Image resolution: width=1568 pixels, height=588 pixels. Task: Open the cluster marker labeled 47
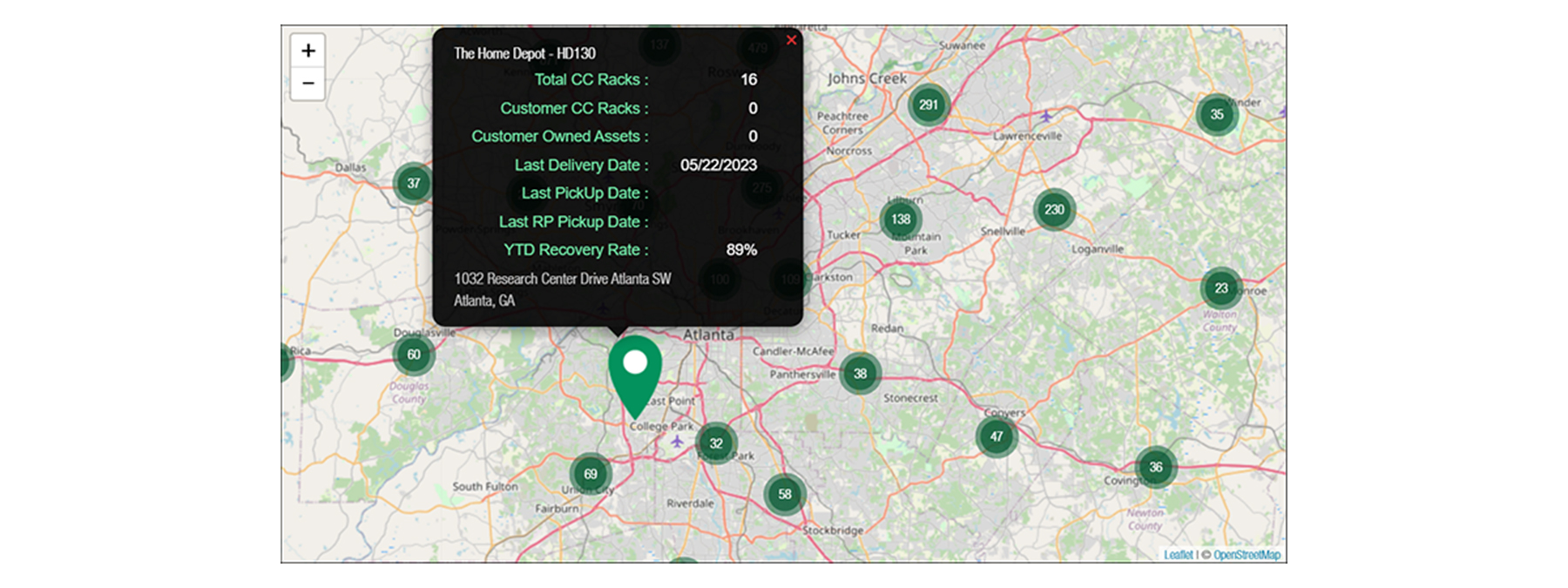(x=996, y=436)
